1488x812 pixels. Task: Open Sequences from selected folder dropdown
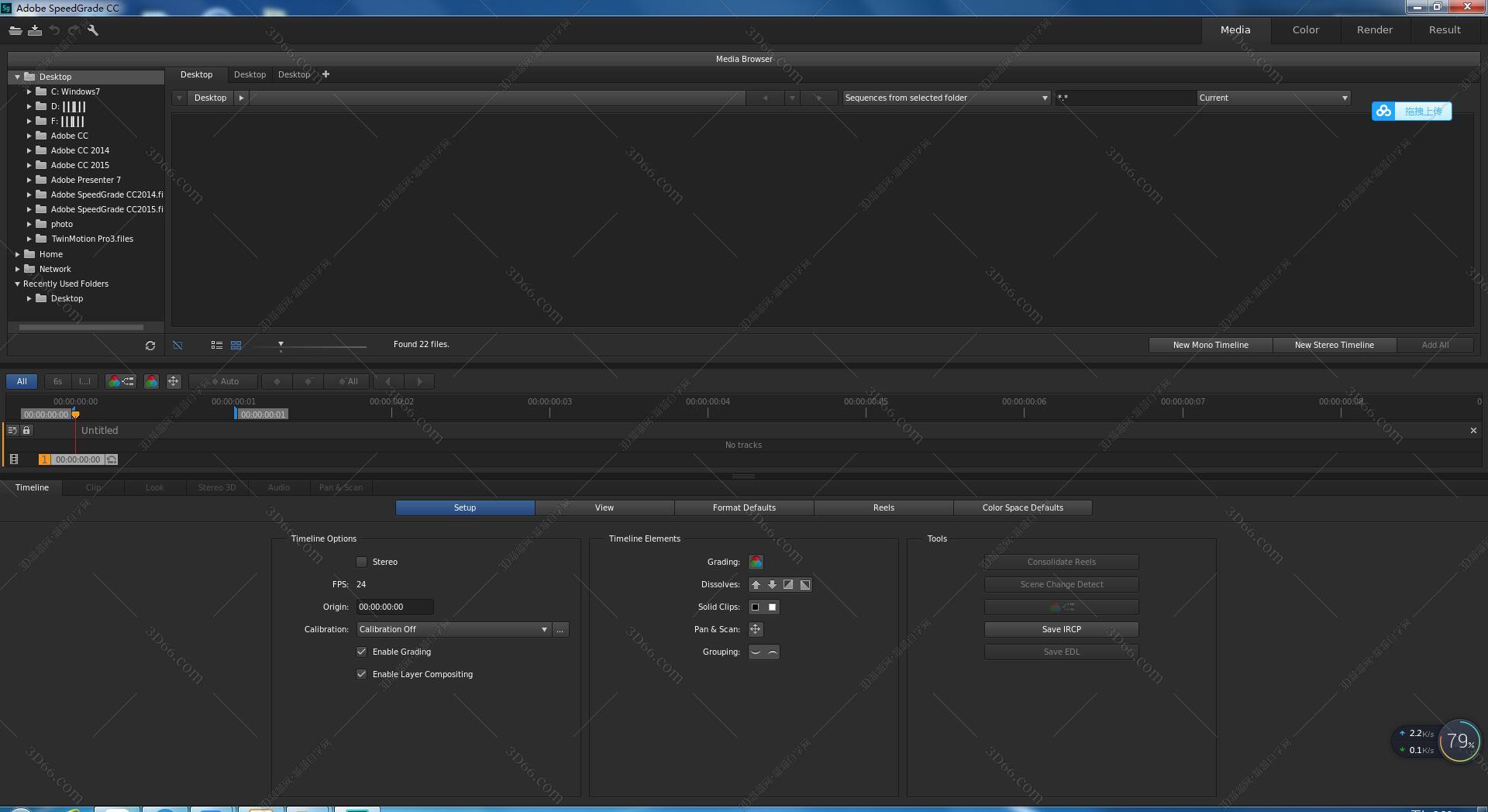tap(945, 98)
